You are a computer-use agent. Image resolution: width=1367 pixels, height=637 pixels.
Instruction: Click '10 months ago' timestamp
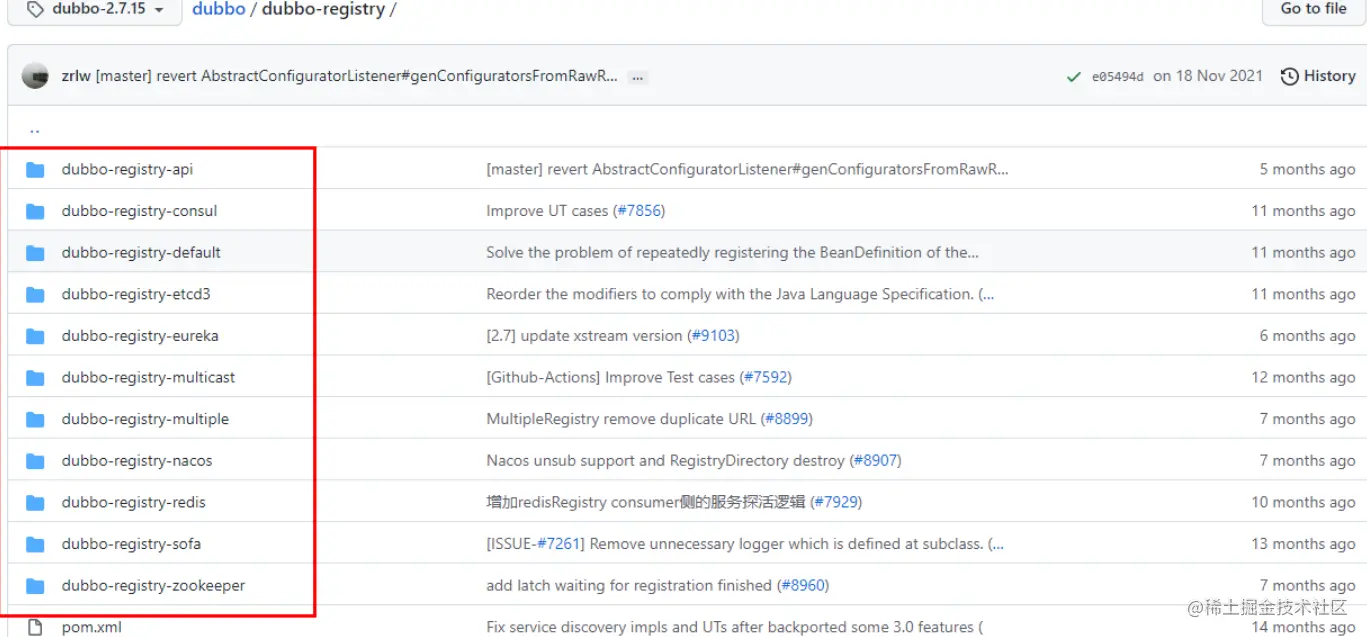[x=1303, y=502]
